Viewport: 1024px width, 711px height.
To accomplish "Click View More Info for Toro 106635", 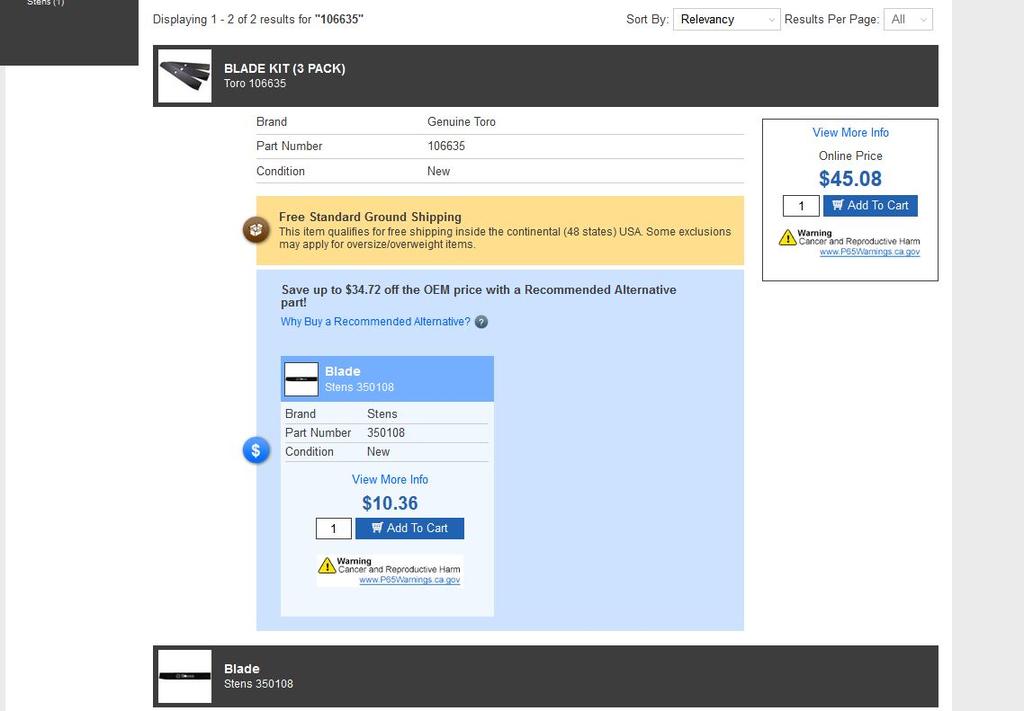I will 850,133.
